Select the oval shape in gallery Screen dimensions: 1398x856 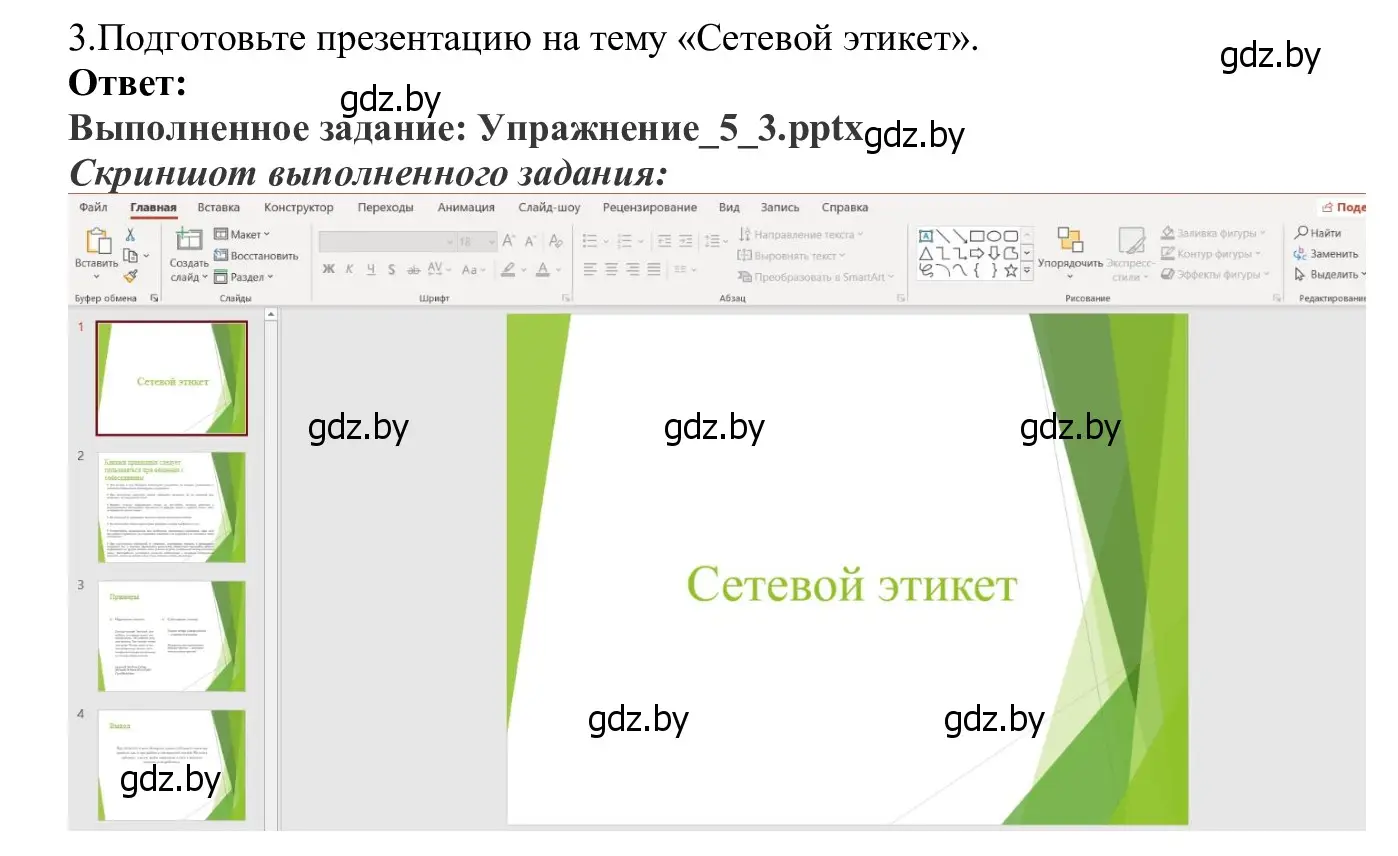(994, 236)
